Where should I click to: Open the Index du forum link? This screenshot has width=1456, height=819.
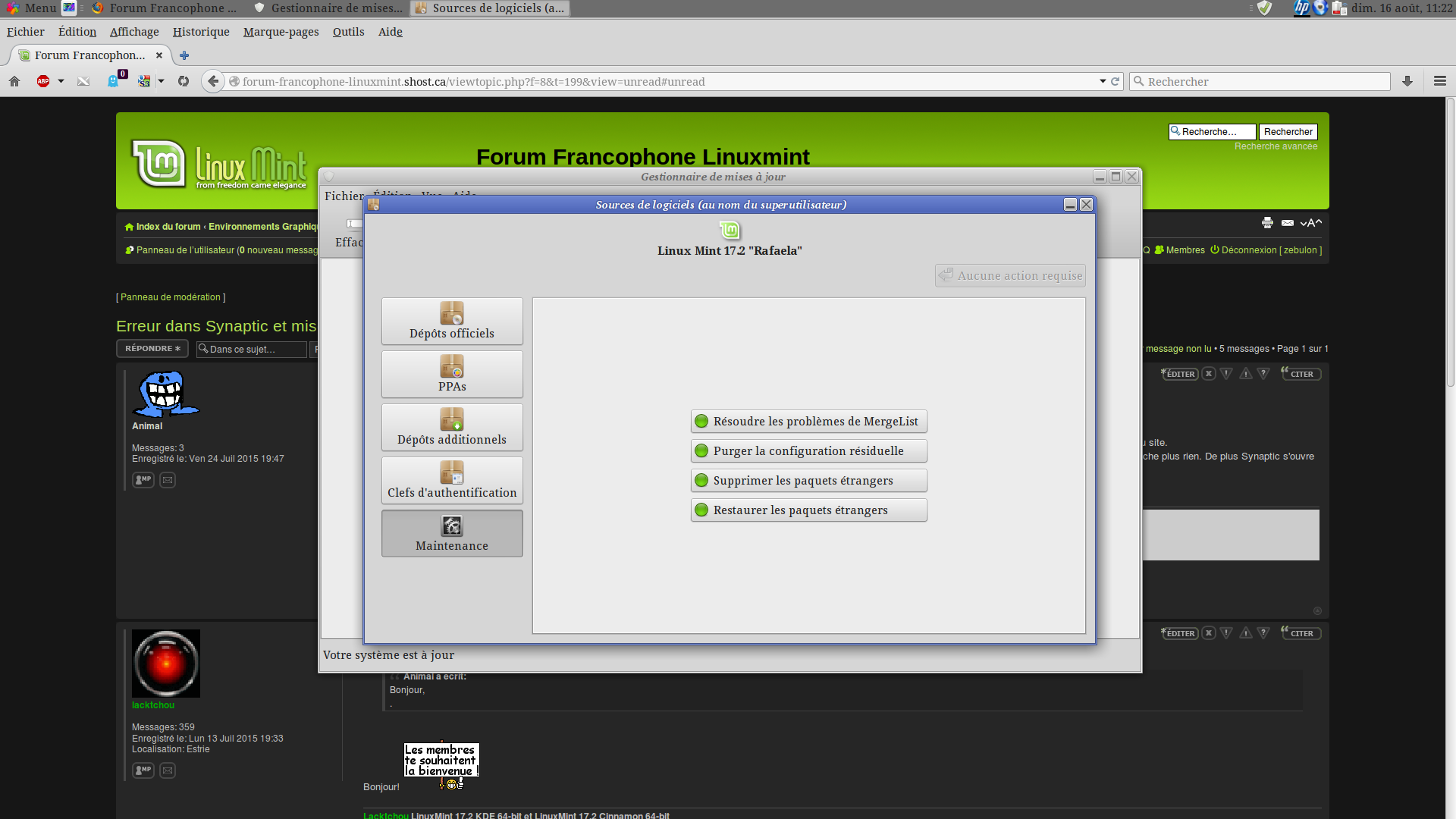pyautogui.click(x=163, y=227)
